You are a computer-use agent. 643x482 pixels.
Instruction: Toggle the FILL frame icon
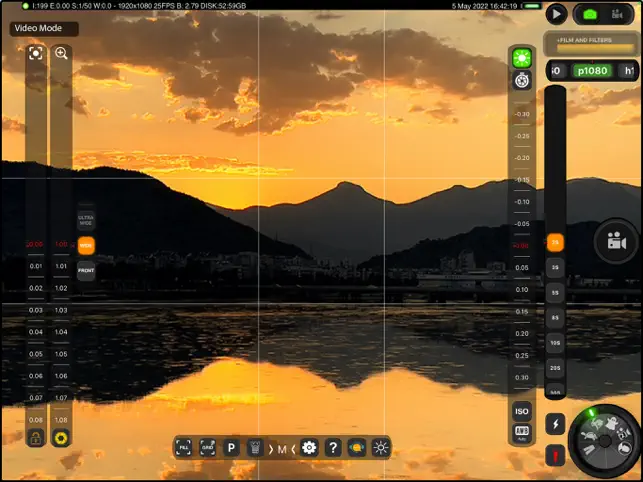click(x=183, y=448)
